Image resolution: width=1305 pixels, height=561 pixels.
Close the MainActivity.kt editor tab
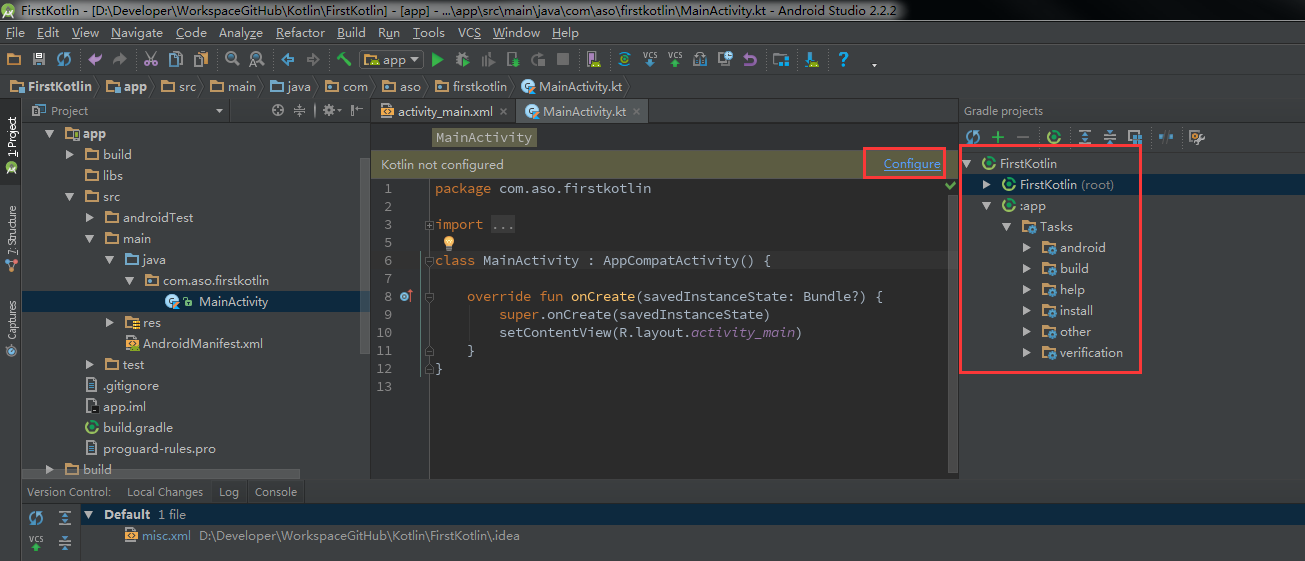637,112
